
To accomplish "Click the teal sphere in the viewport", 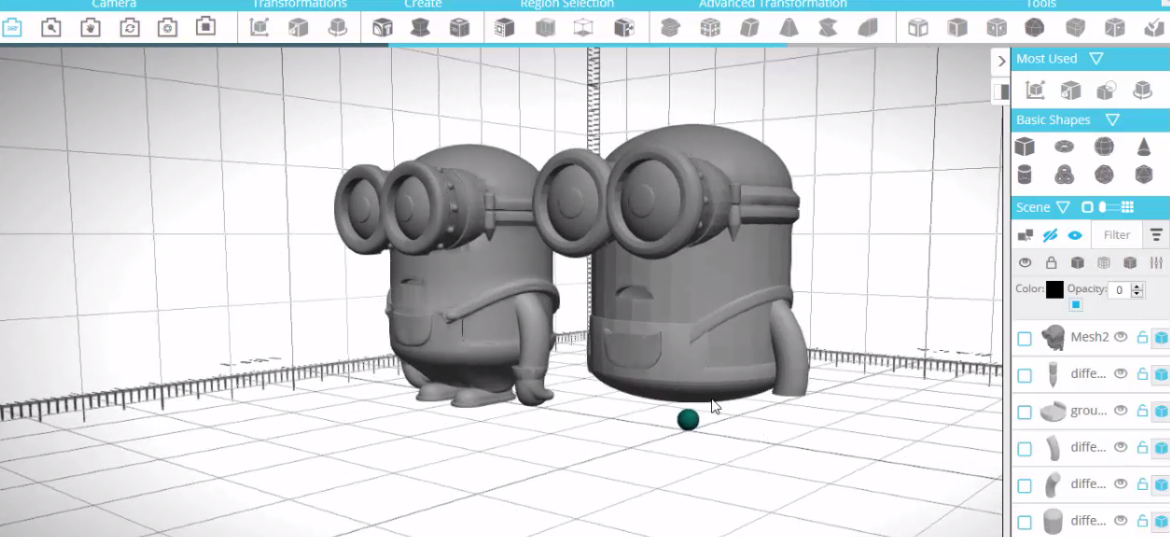I will pyautogui.click(x=688, y=420).
